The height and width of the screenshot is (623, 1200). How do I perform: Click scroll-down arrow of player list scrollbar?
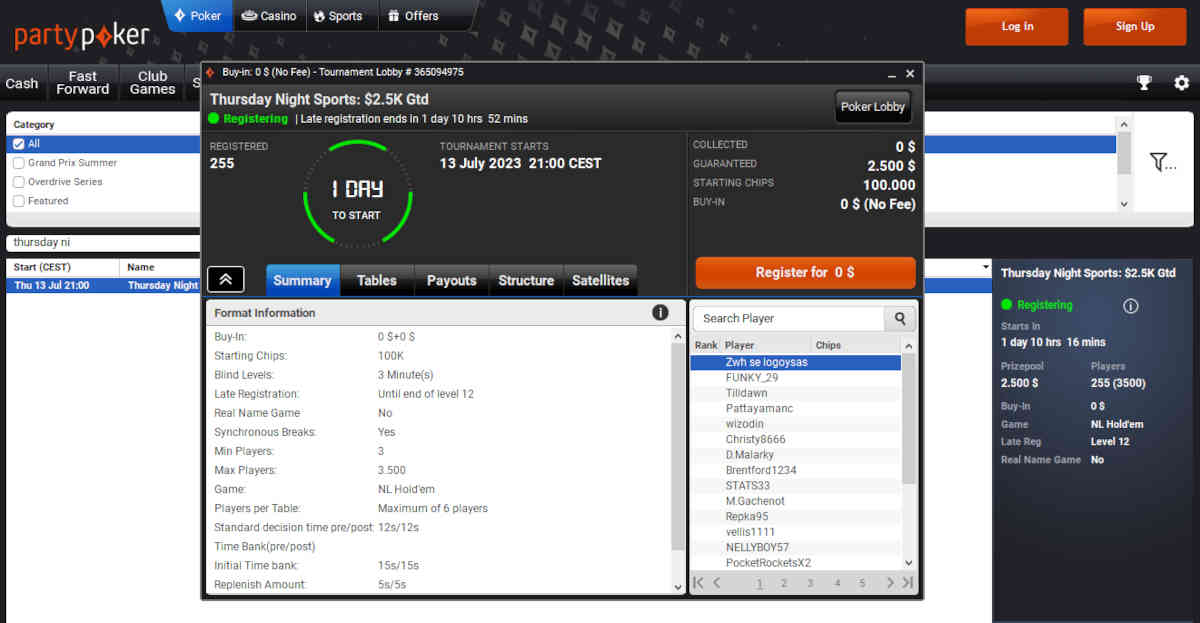909,563
